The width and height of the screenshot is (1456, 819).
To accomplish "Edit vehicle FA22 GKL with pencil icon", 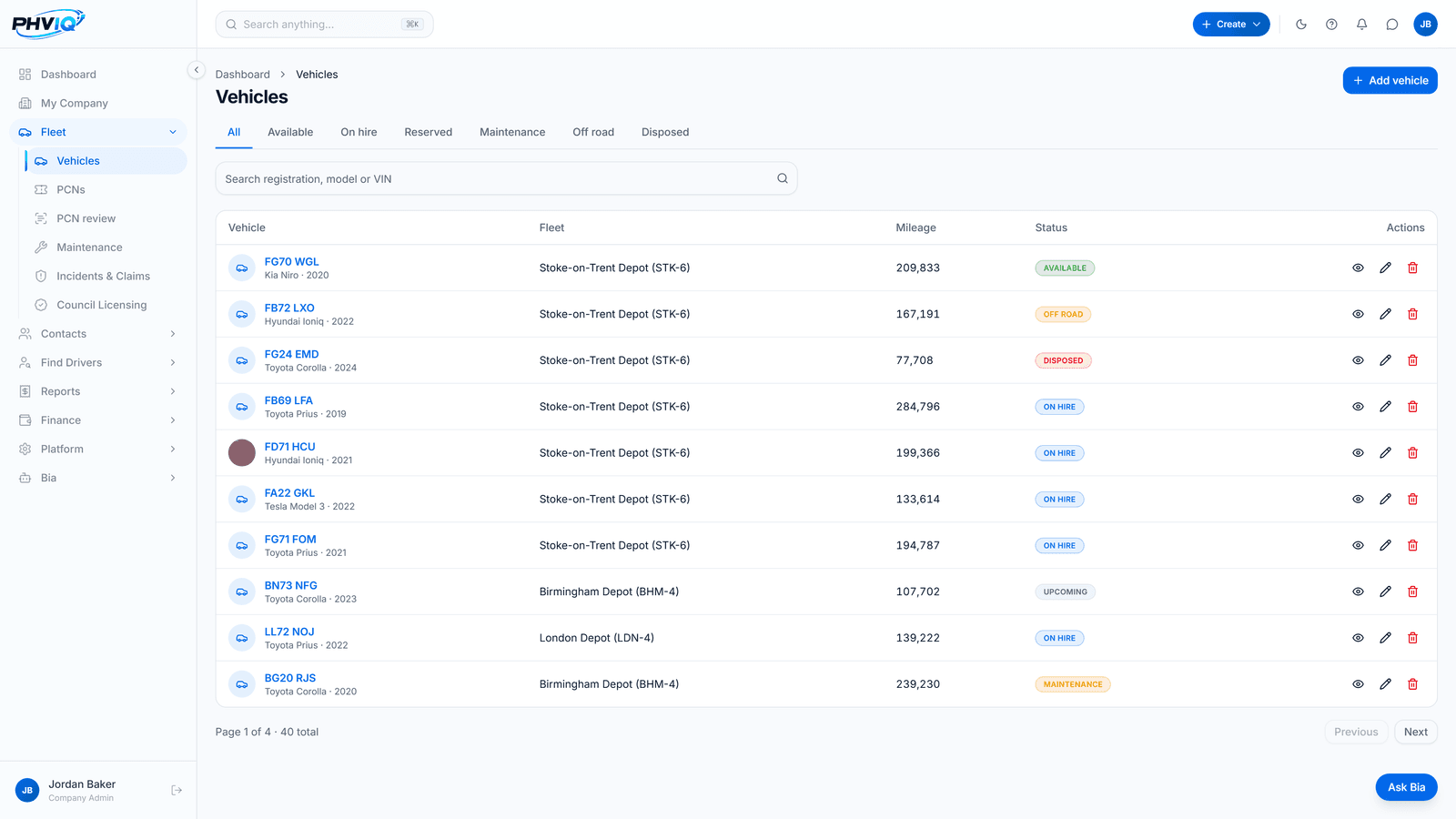I will [x=1385, y=499].
